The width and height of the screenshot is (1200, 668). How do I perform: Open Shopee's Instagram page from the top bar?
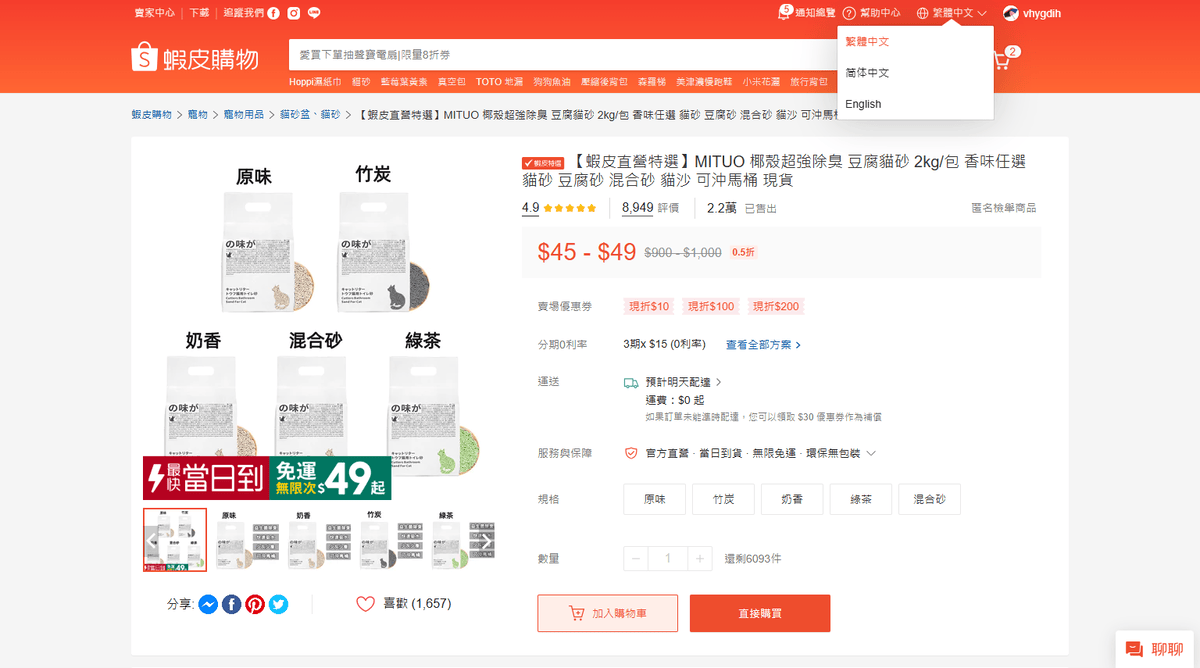pyautogui.click(x=294, y=13)
